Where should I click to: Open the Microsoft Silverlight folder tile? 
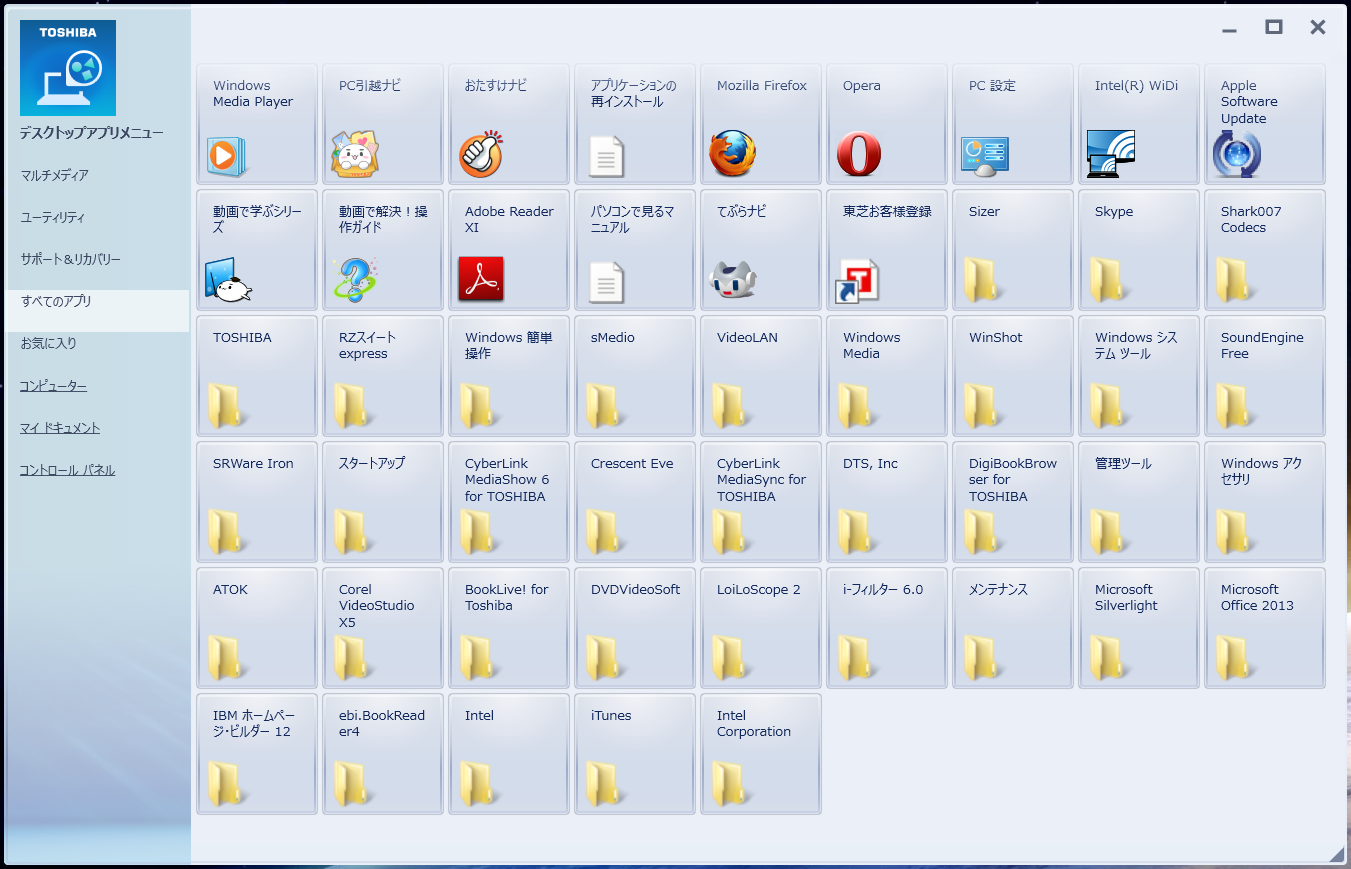pyautogui.click(x=1139, y=628)
